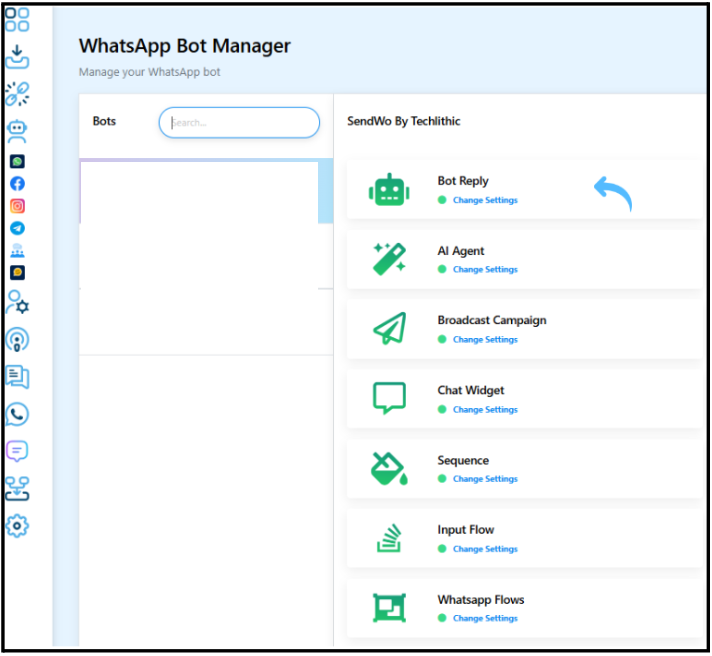This screenshot has height=656, width=712.
Task: Click the AI Agent magic wand icon
Action: pos(388,259)
